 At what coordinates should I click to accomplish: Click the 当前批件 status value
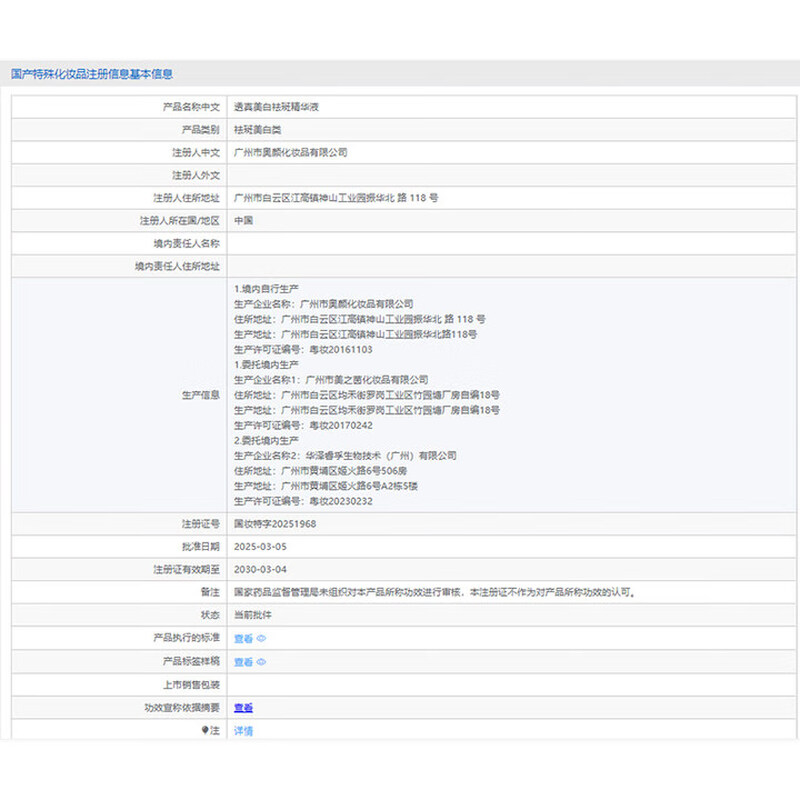point(252,615)
